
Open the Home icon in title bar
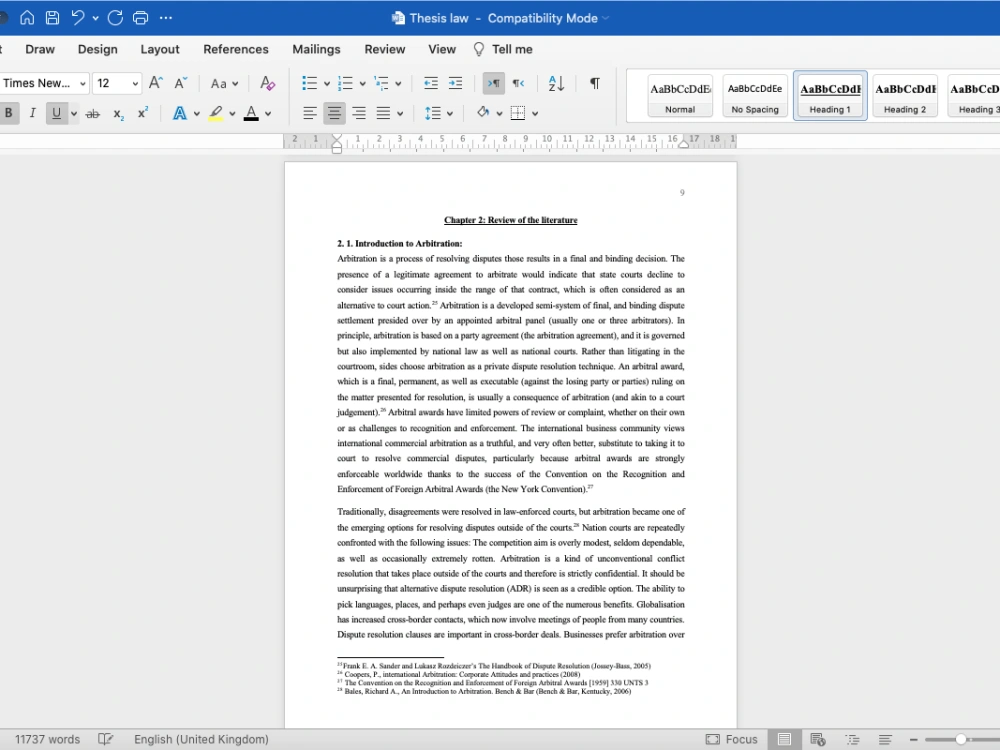pos(27,18)
